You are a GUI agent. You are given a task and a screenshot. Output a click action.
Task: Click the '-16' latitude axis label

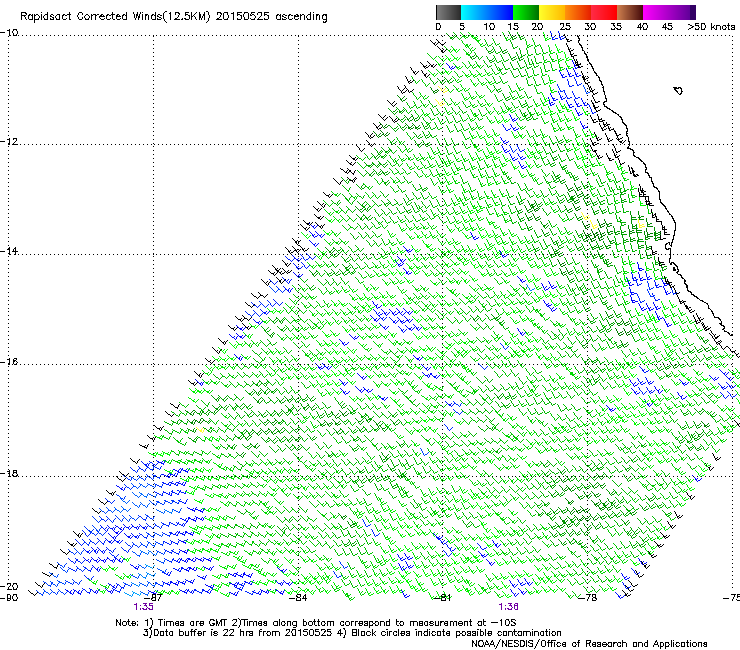[9, 362]
